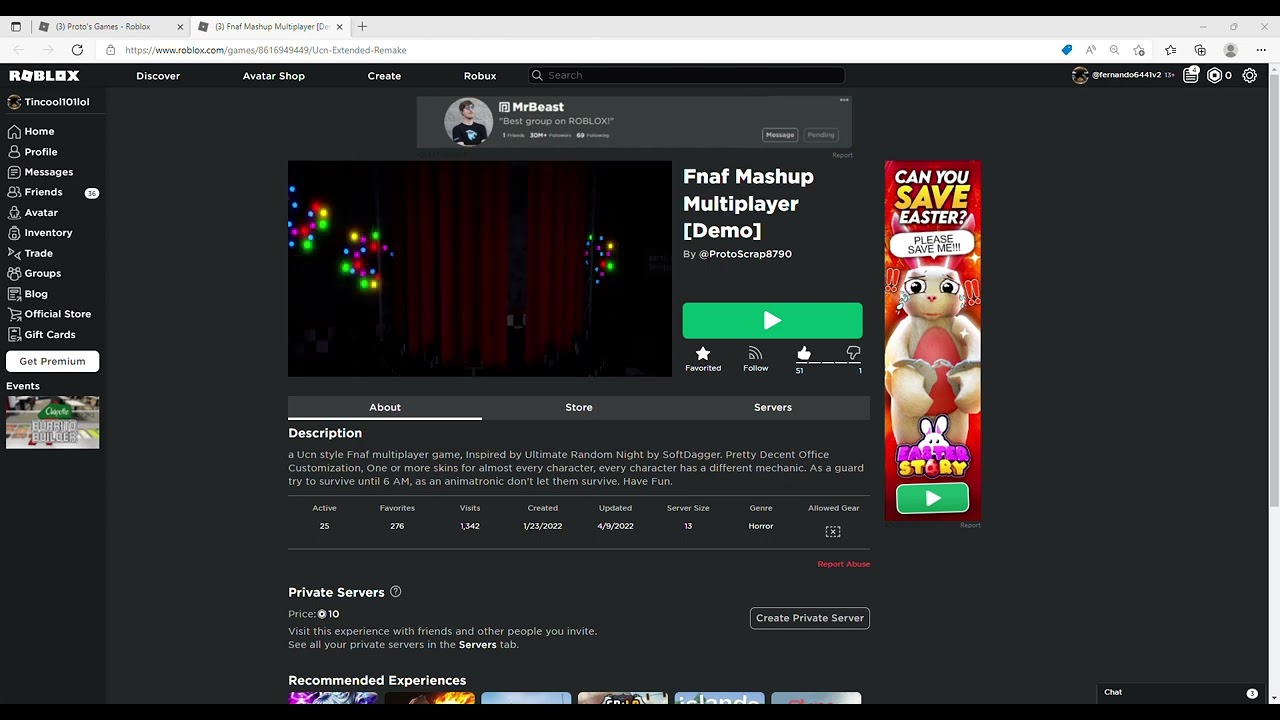This screenshot has width=1280, height=720.
Task: Open the @ProtoScrap8790 creator link
Action: [x=745, y=254]
